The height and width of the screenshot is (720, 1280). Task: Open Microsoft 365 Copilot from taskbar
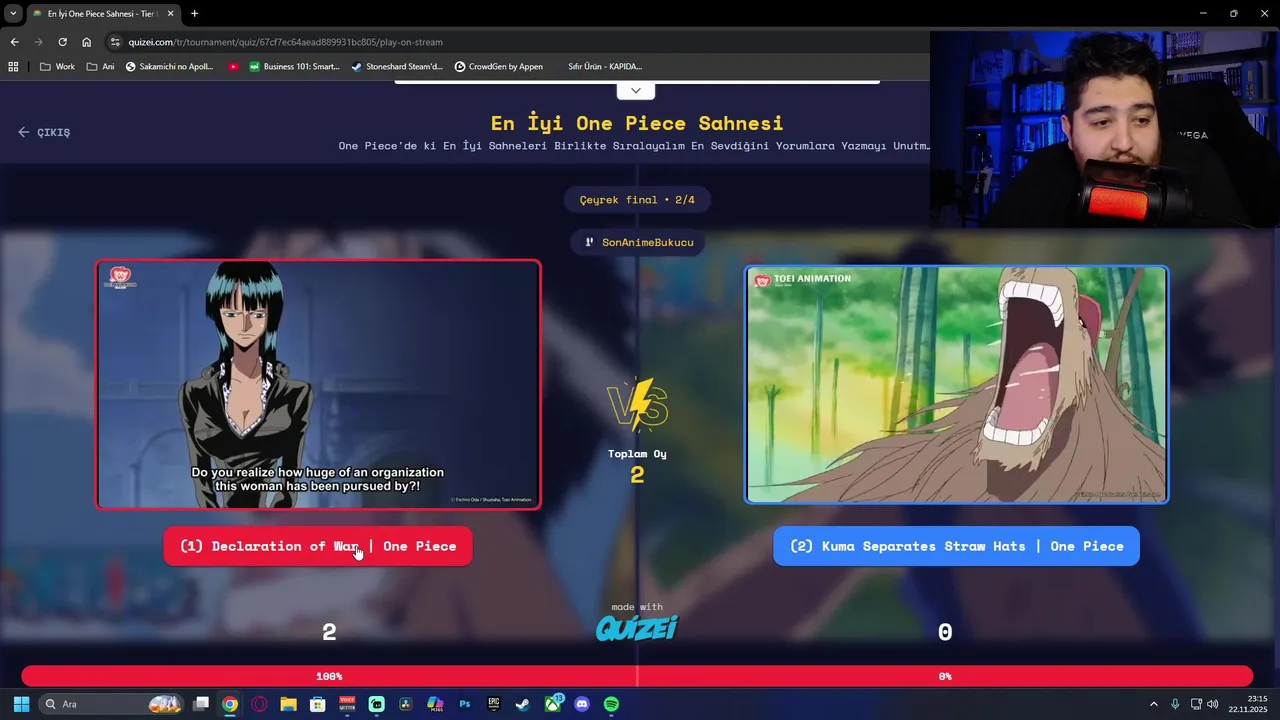click(435, 704)
